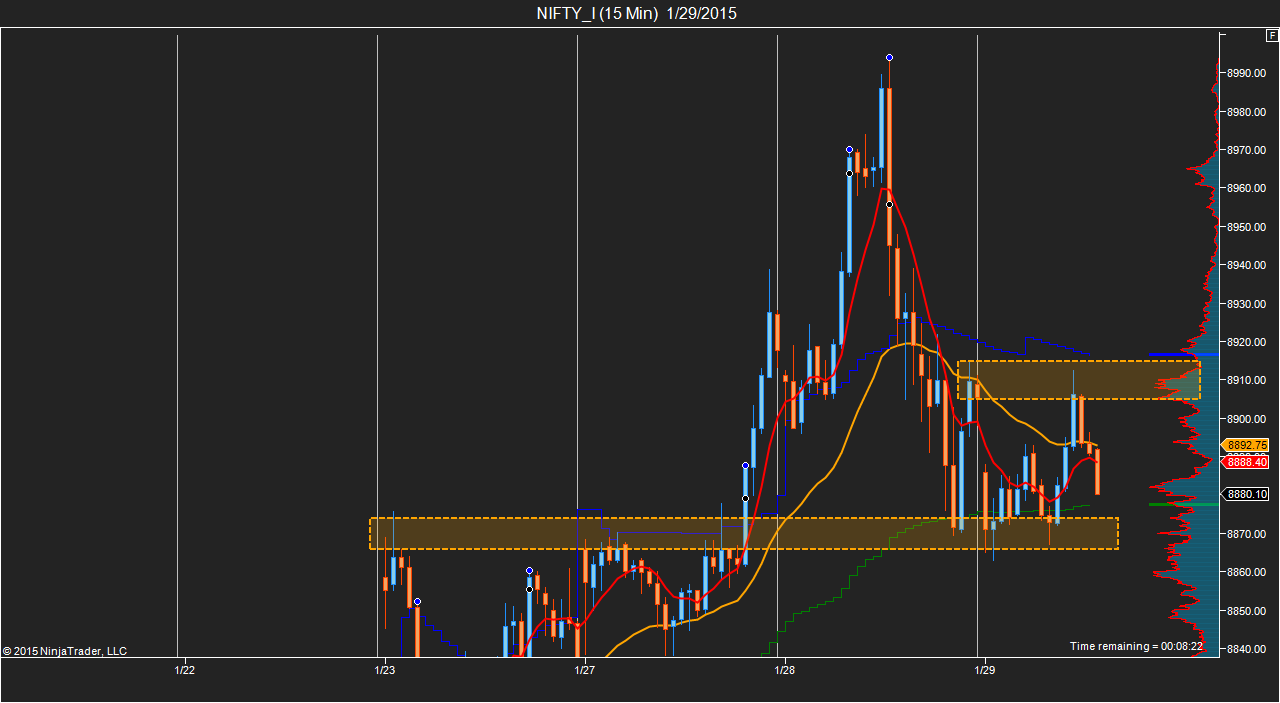Click the 1/29 date label
Viewport: 1280px width, 703px height.
point(984,669)
